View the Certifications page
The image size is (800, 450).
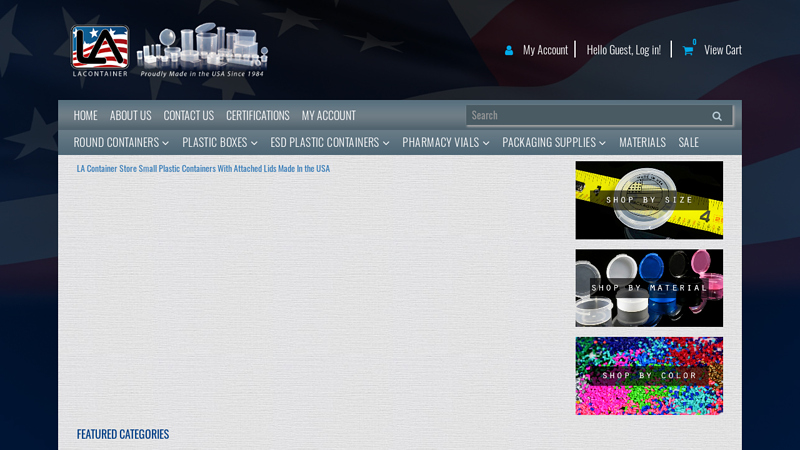[x=258, y=116]
